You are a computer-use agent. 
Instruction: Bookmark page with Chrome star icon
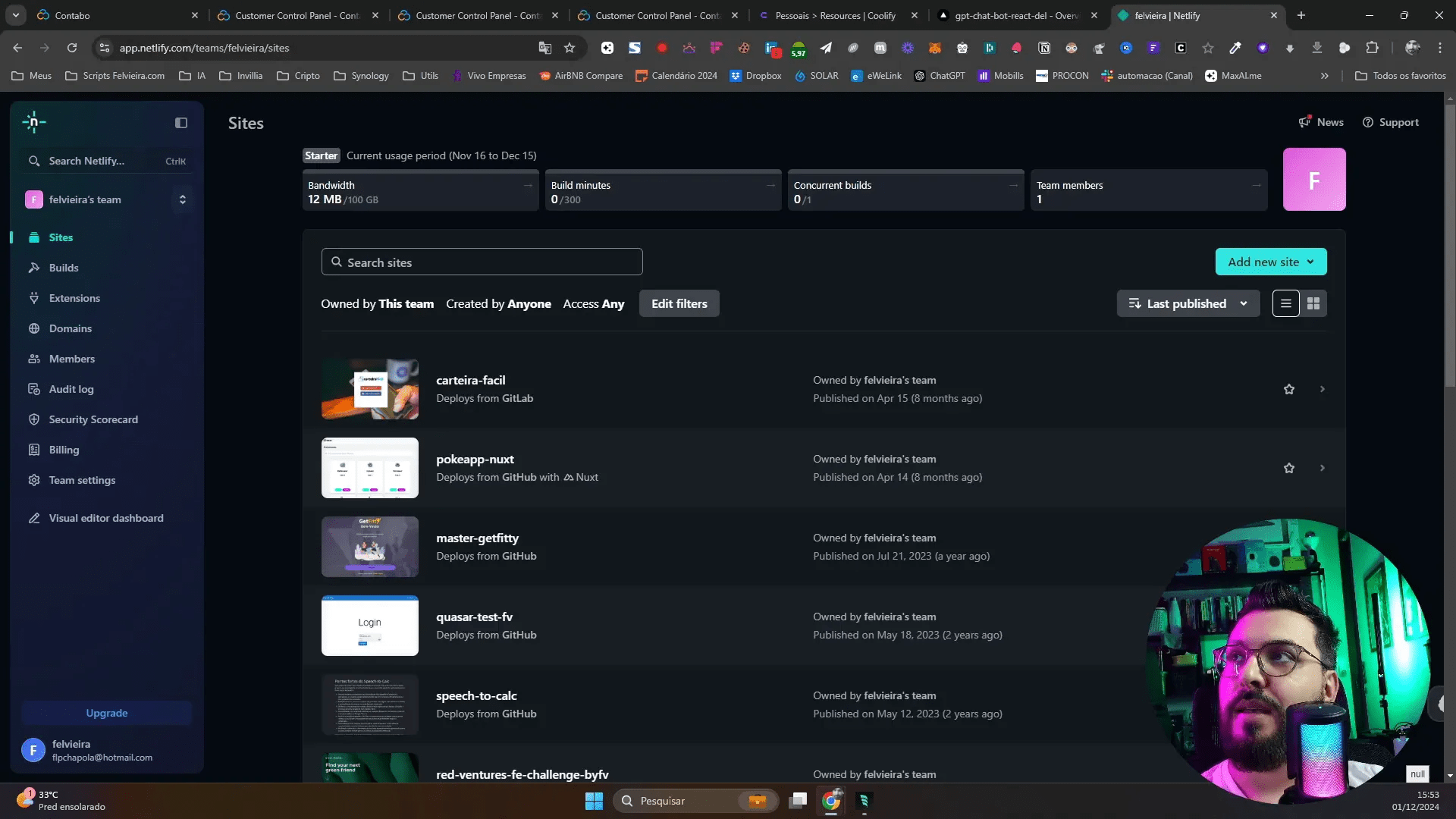(570, 48)
